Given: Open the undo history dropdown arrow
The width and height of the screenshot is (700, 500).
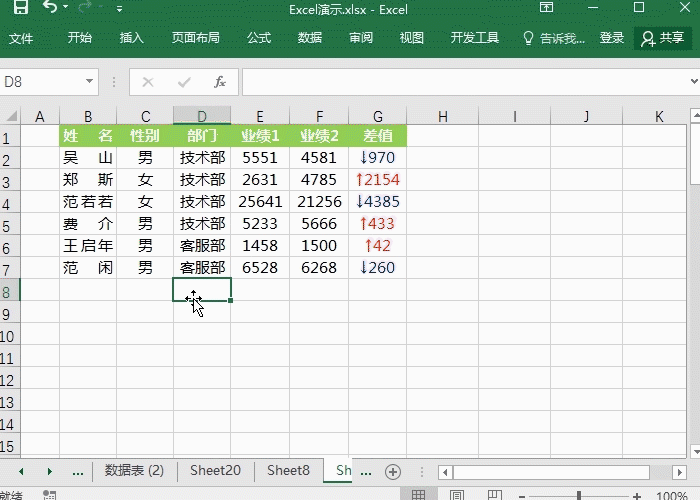Looking at the screenshot, I should click(66, 7).
